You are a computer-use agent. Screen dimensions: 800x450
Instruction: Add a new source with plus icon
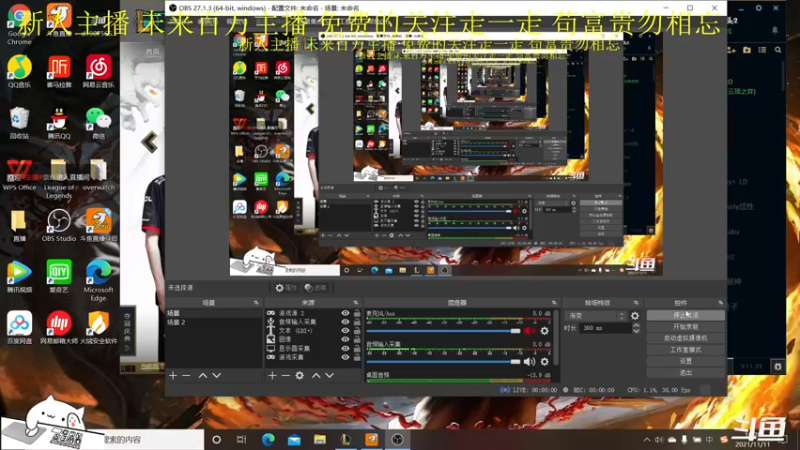pyautogui.click(x=272, y=376)
